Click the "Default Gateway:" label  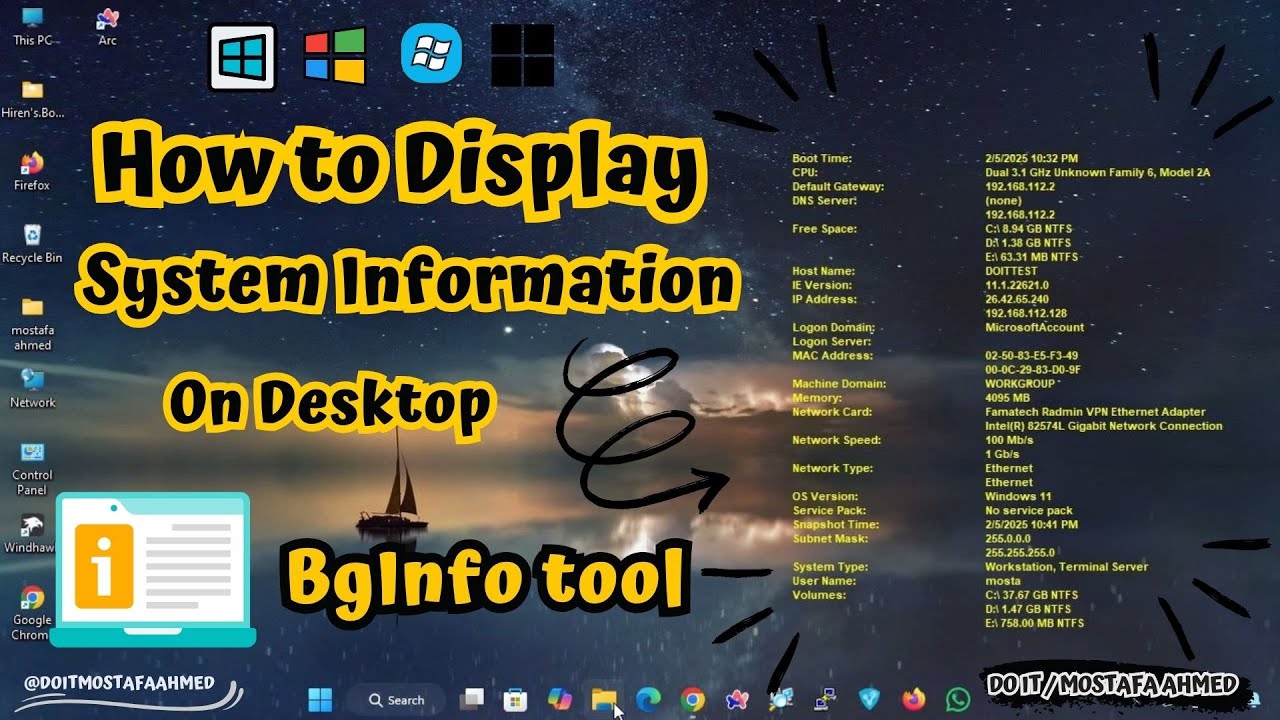838,187
